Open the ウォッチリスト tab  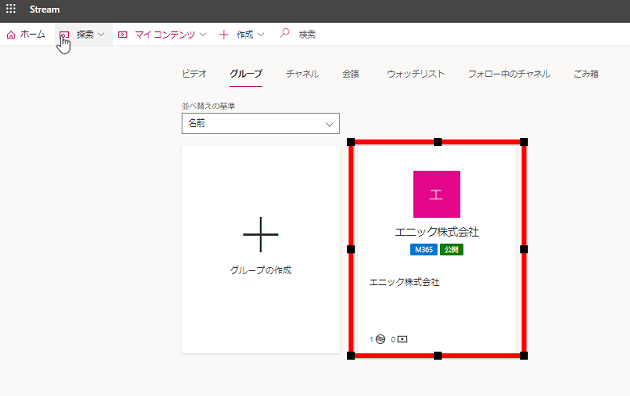415,74
